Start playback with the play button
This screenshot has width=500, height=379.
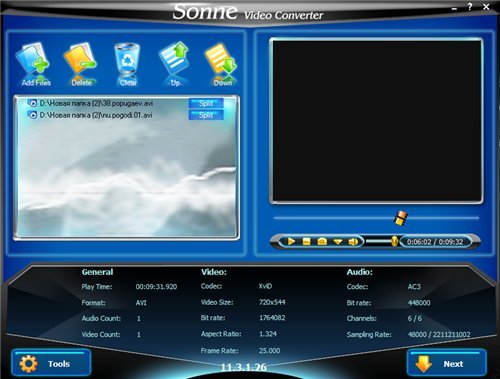(x=291, y=241)
